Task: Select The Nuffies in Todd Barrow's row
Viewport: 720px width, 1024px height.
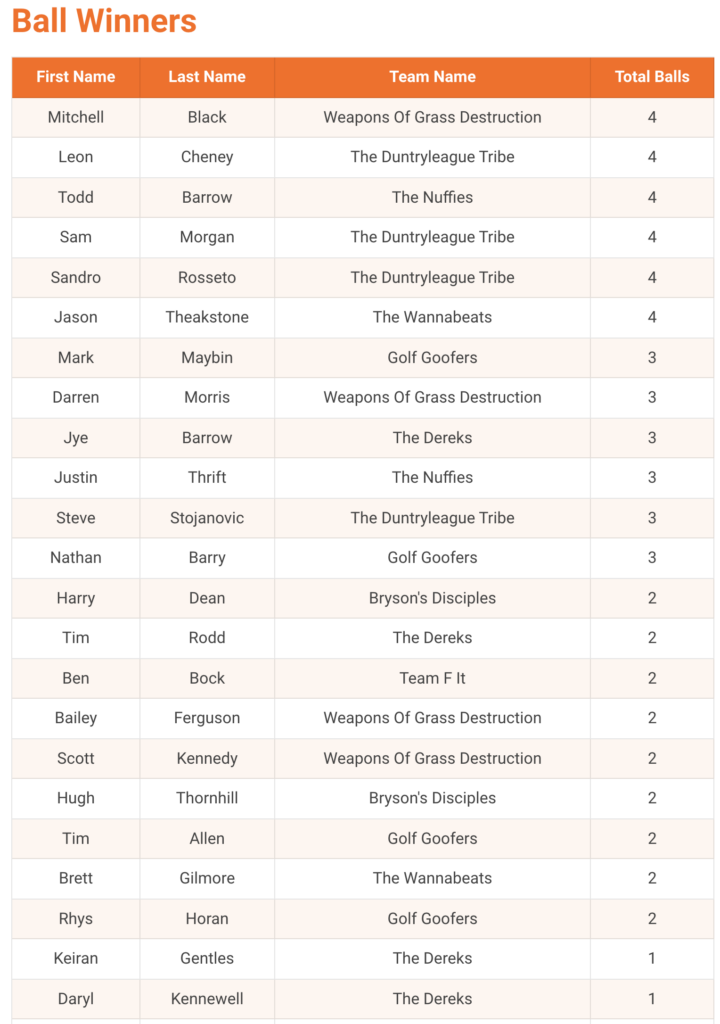Action: 433,197
